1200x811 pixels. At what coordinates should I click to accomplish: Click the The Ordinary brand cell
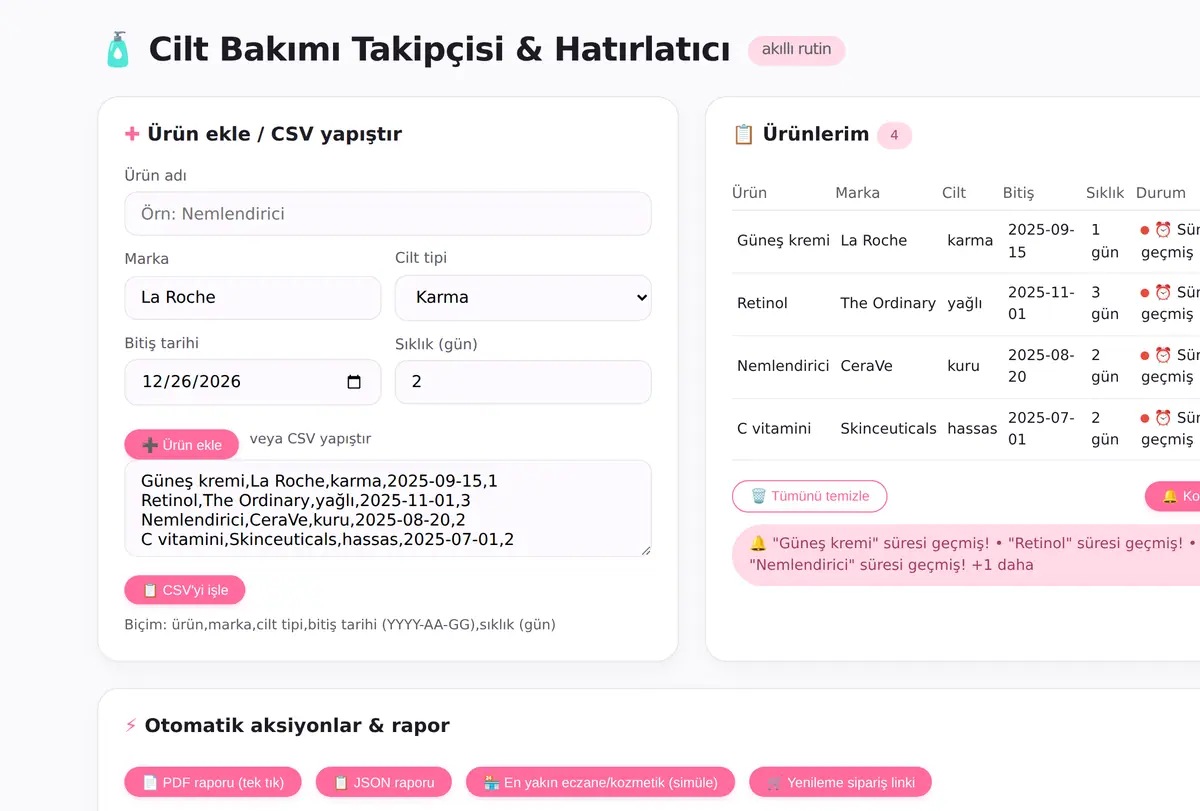(888, 303)
